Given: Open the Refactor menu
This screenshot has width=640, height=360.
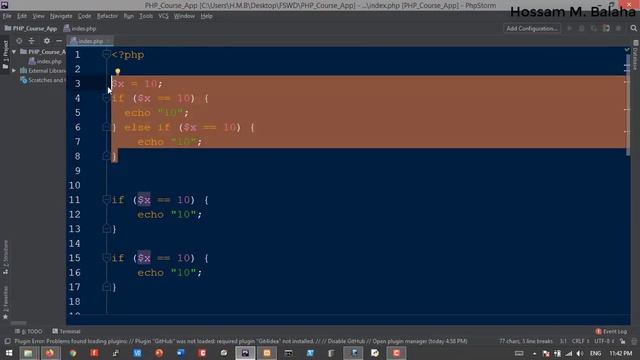Looking at the screenshot, I should pyautogui.click(x=107, y=16).
